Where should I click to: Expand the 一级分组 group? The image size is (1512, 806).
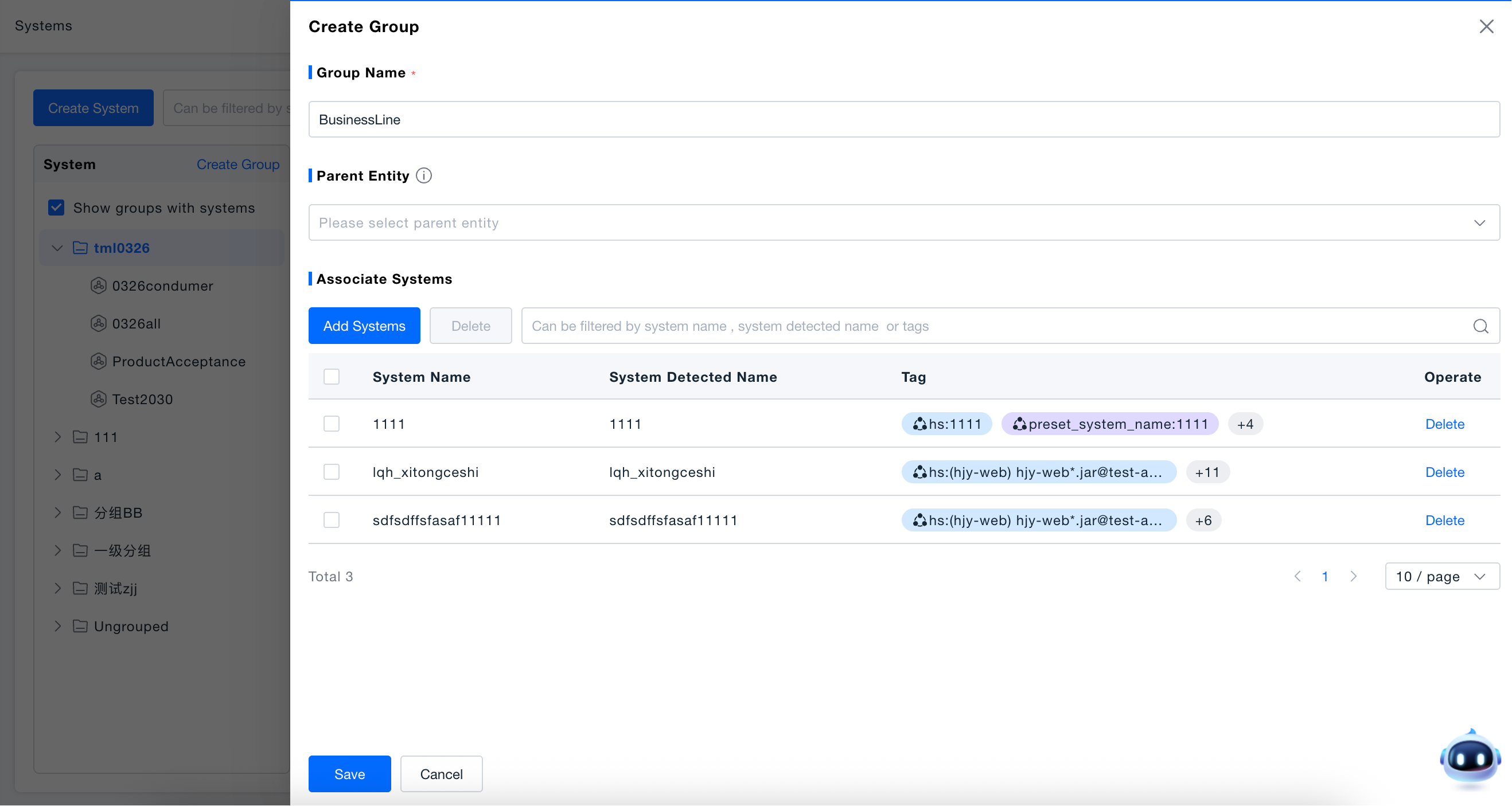tap(57, 550)
